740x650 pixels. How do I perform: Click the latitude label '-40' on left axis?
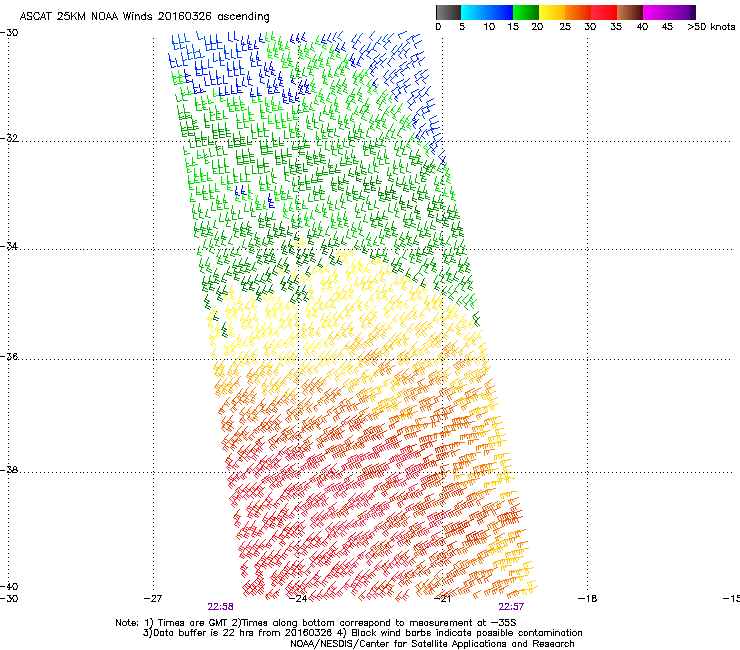[x=9, y=586]
